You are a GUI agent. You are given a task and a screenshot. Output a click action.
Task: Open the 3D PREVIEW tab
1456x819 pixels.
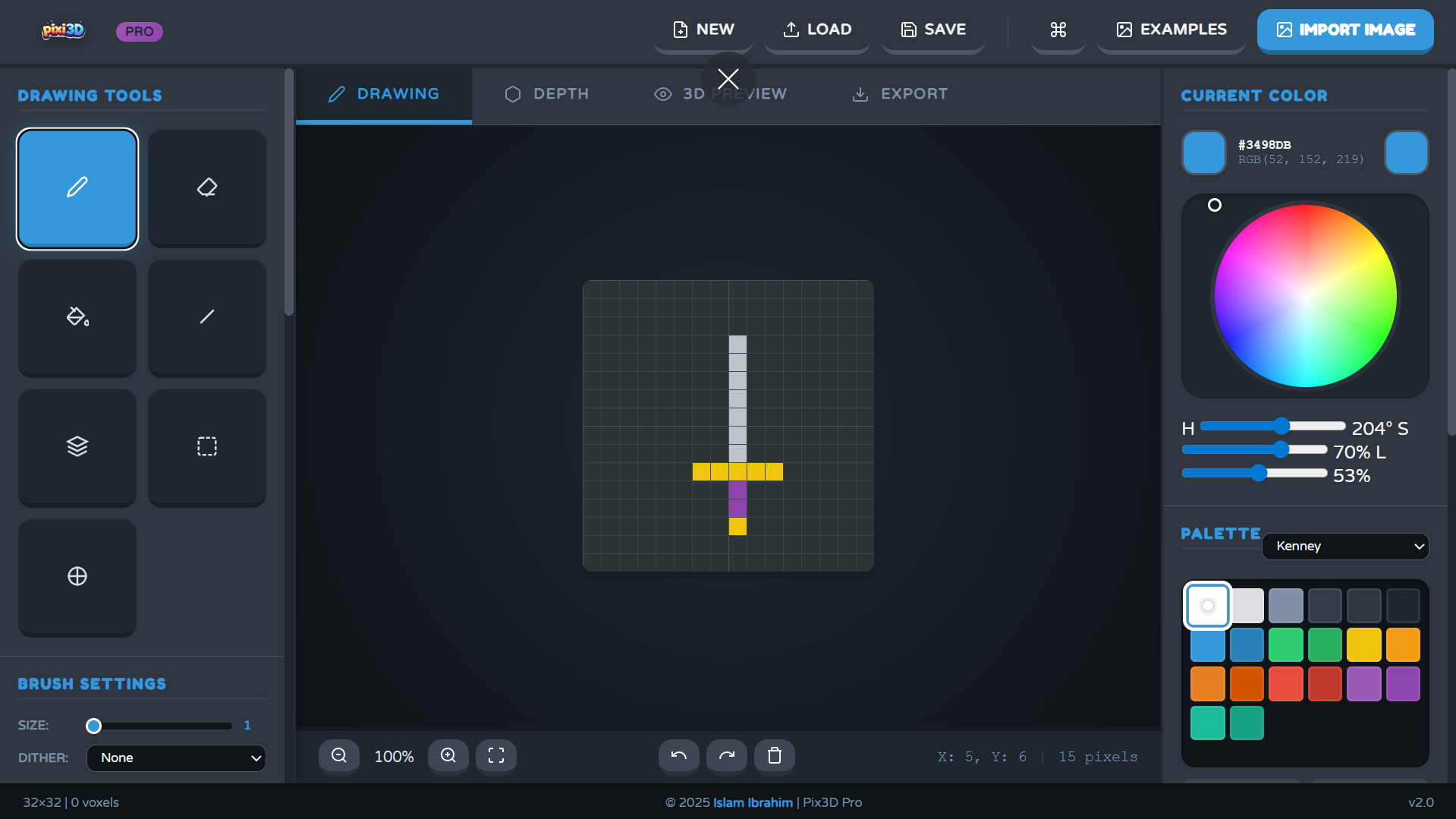point(721,95)
